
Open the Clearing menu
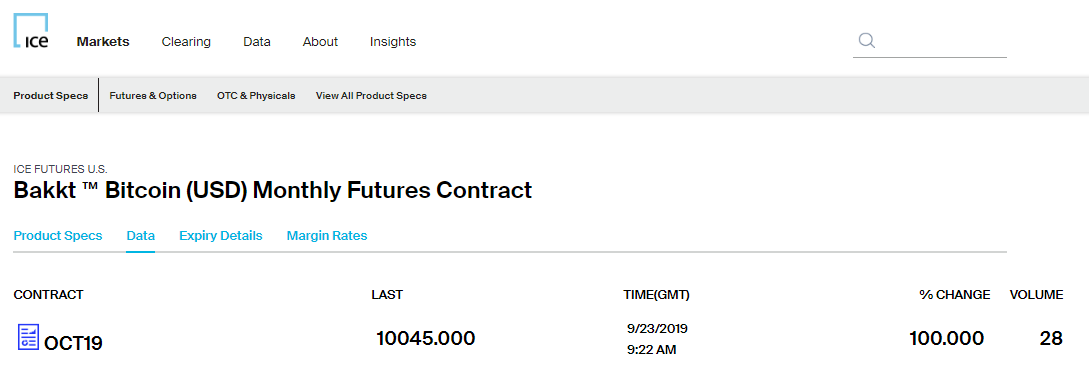tap(186, 42)
